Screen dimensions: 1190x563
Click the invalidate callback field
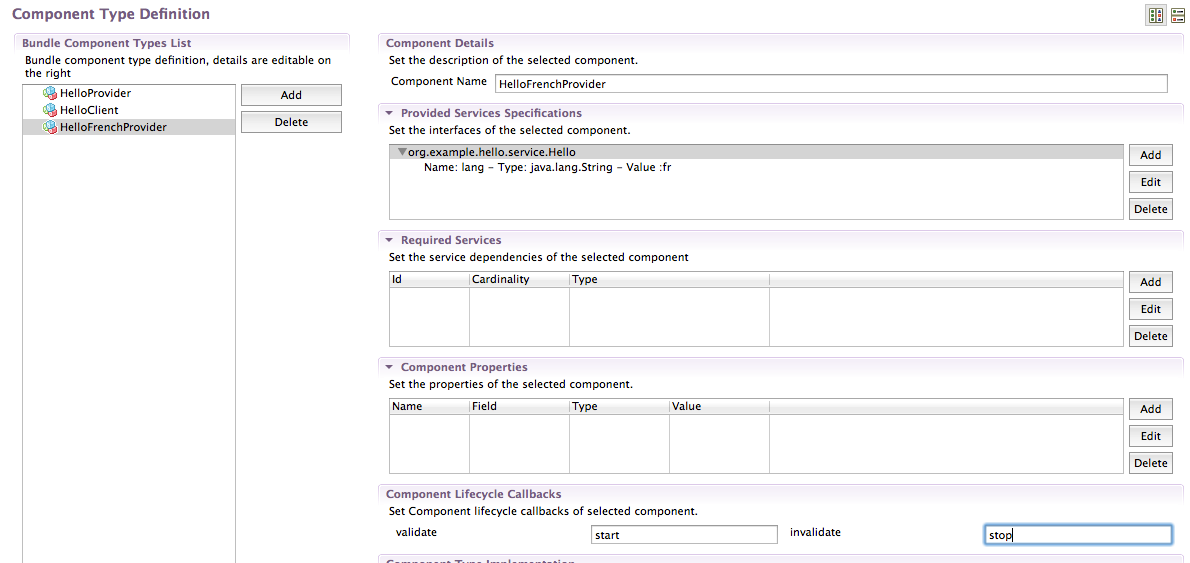coord(1077,535)
